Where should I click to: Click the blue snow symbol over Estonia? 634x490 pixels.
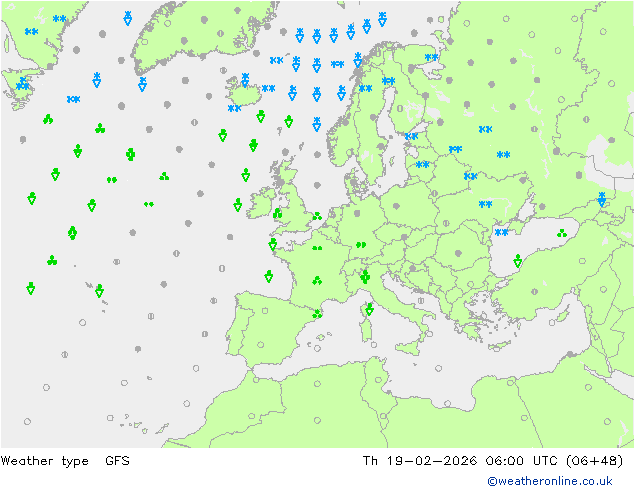411,136
